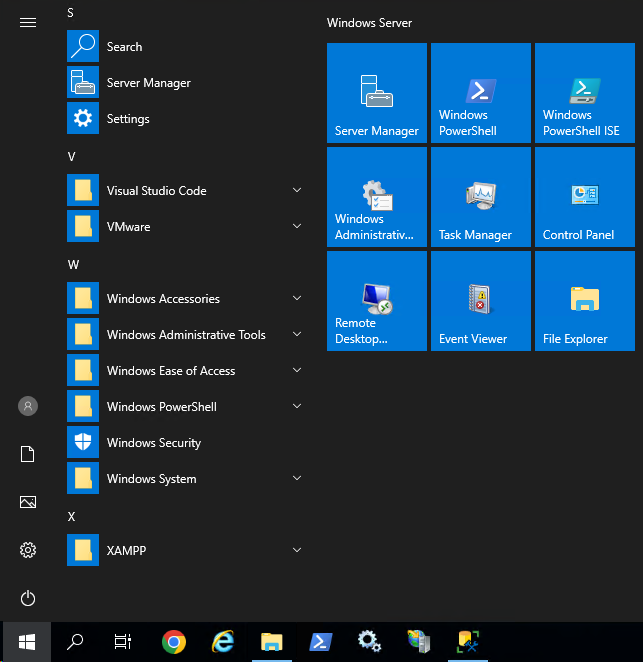Click the Visual Studio Code folder label
The image size is (643, 662).
pyautogui.click(x=157, y=191)
